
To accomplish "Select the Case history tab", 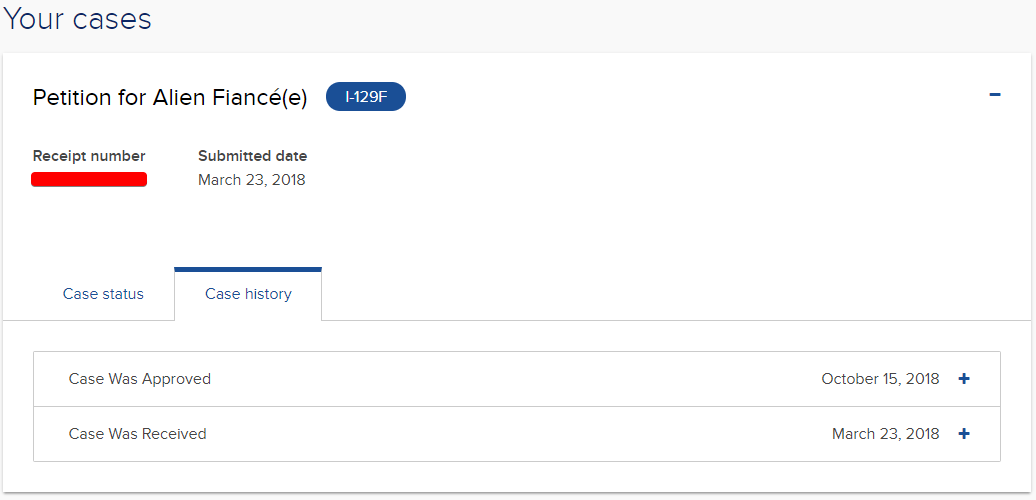I will 248,294.
